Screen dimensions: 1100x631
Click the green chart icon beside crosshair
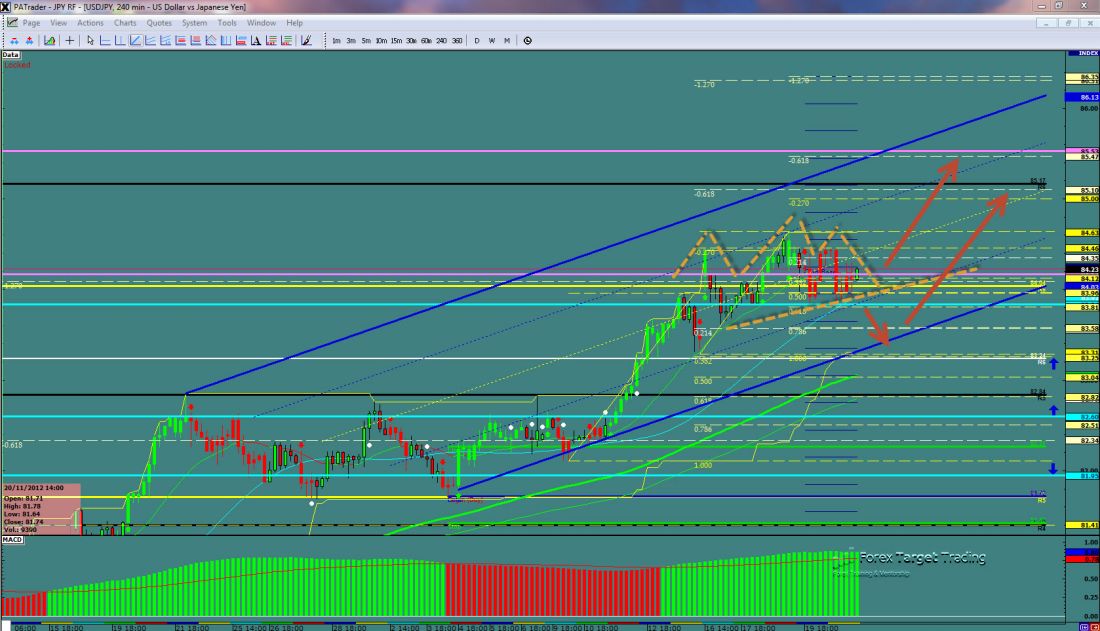(49, 41)
